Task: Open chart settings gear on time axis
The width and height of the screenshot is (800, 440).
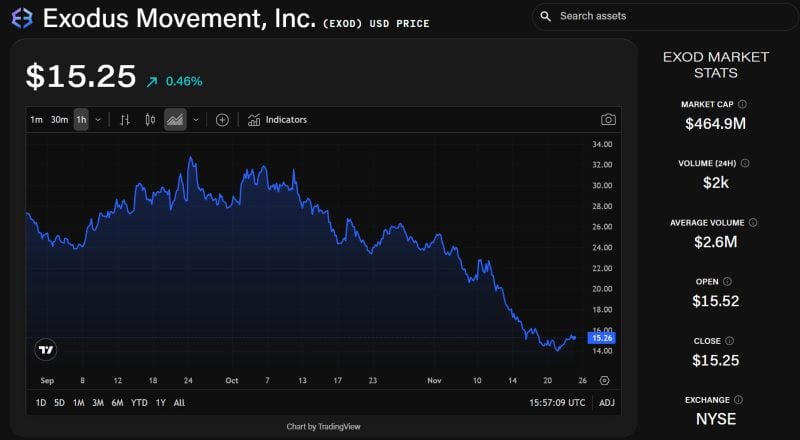Action: pyautogui.click(x=604, y=381)
